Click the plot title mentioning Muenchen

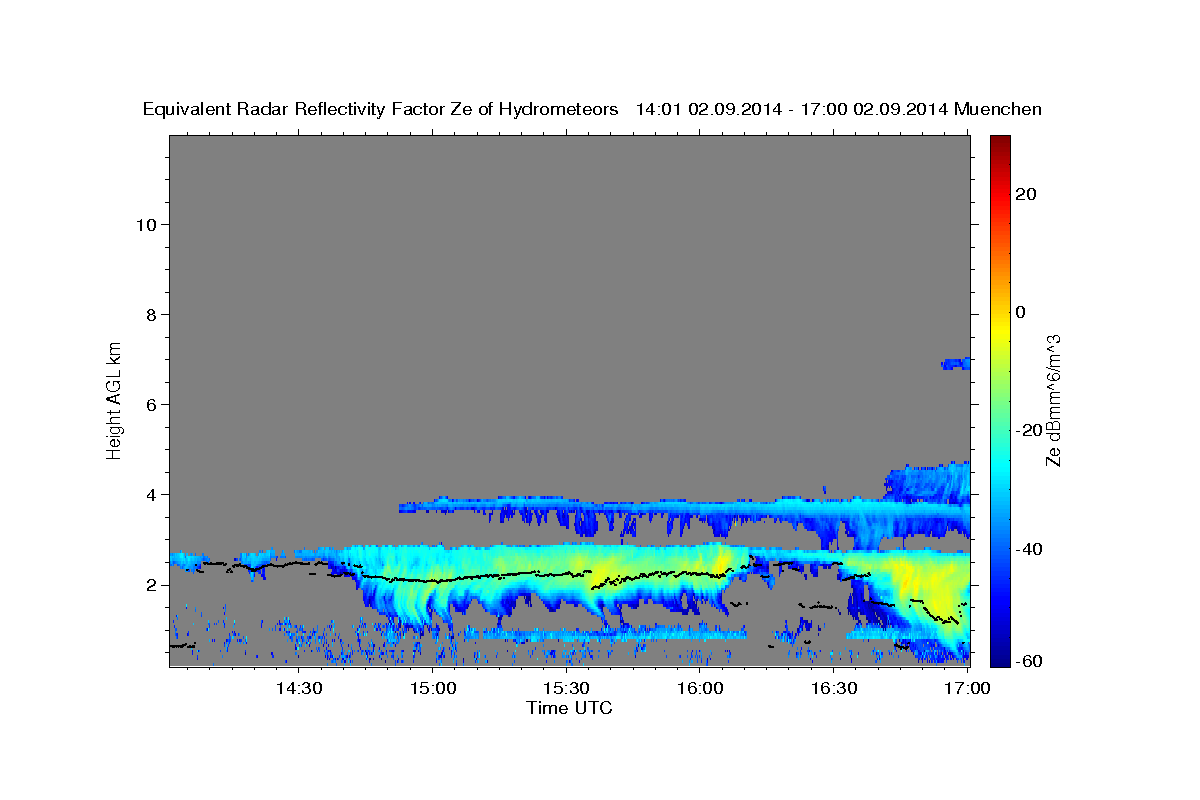tap(593, 109)
